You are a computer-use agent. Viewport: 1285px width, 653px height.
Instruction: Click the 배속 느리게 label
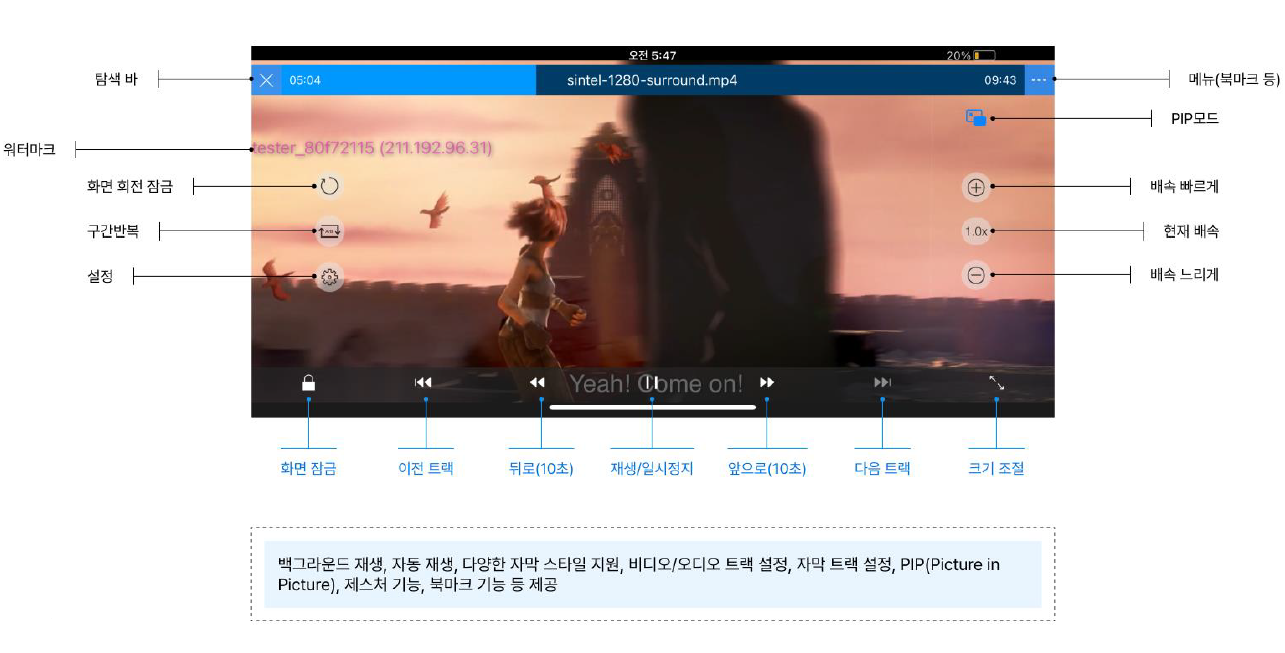point(1184,276)
